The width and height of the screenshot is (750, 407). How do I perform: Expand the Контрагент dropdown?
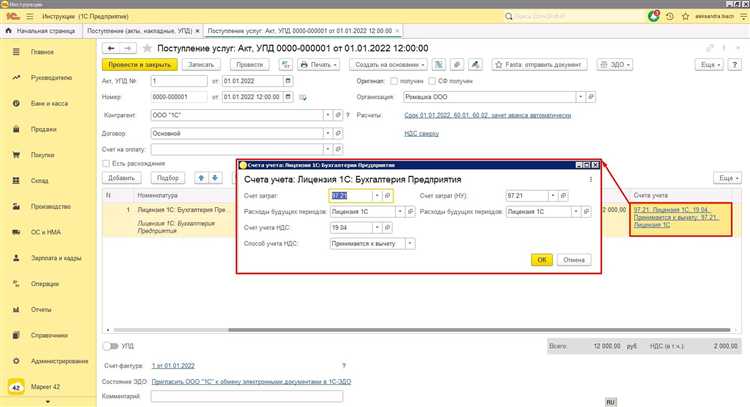click(x=328, y=115)
